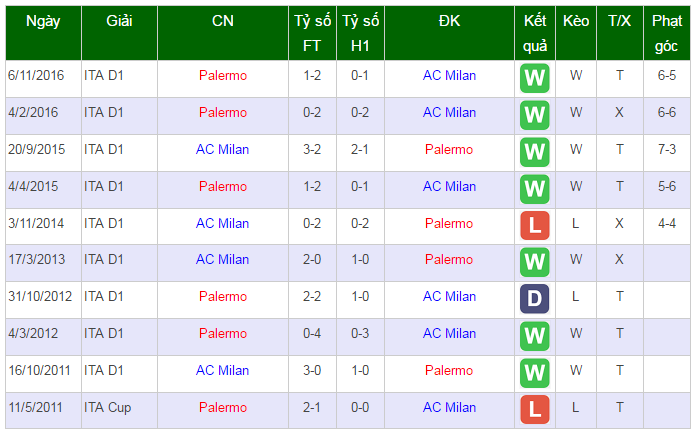Click the 0-4 full-time score for 4/3/2012
This screenshot has height=435, width=697.
pyautogui.click(x=312, y=333)
